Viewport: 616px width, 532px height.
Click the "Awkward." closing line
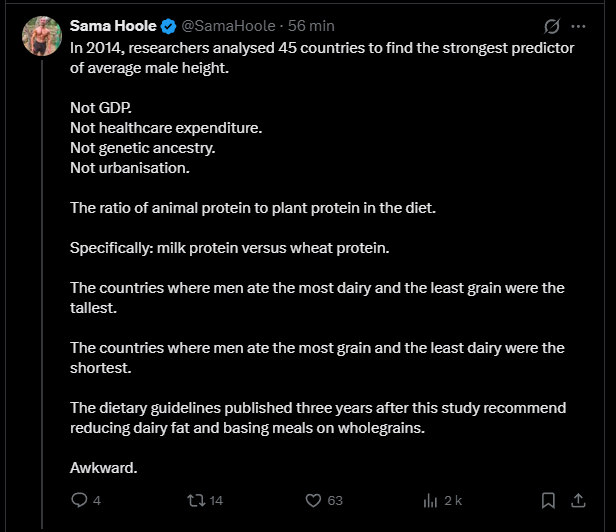click(x=103, y=467)
